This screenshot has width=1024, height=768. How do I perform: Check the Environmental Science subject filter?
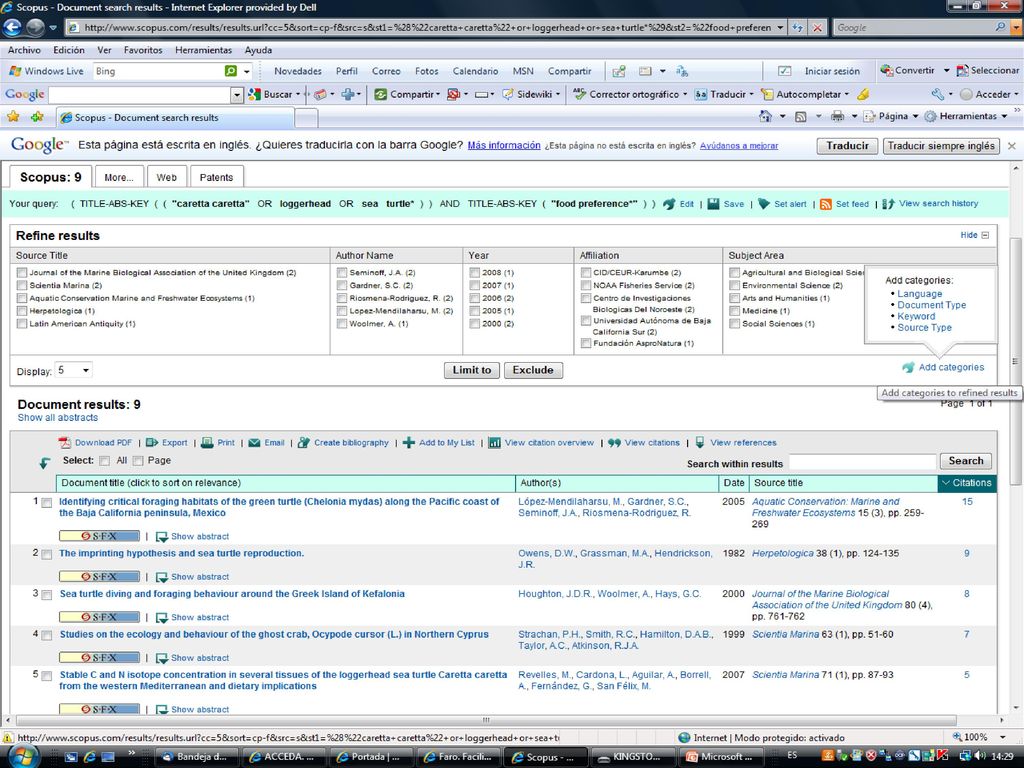pyautogui.click(x=735, y=285)
